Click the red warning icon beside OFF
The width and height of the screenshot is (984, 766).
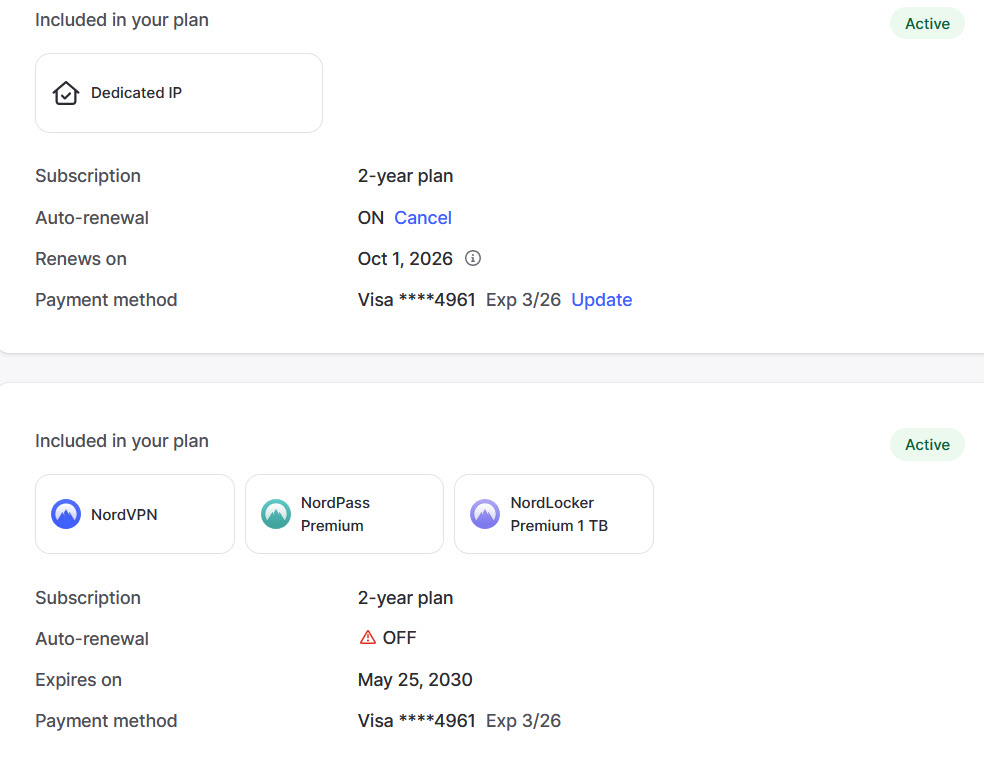pos(368,638)
